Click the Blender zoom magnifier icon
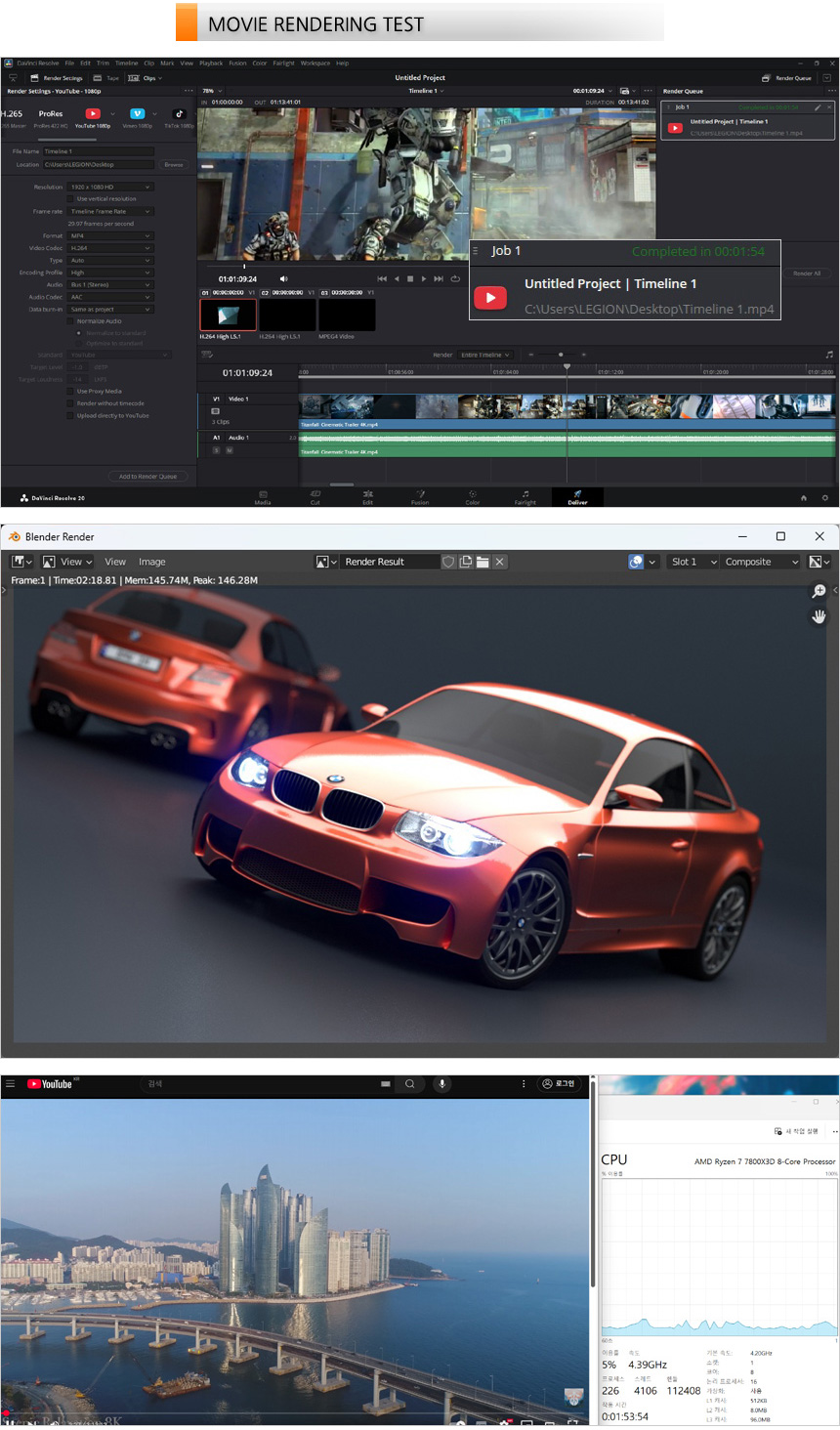The image size is (840, 1430). pyautogui.click(x=819, y=591)
